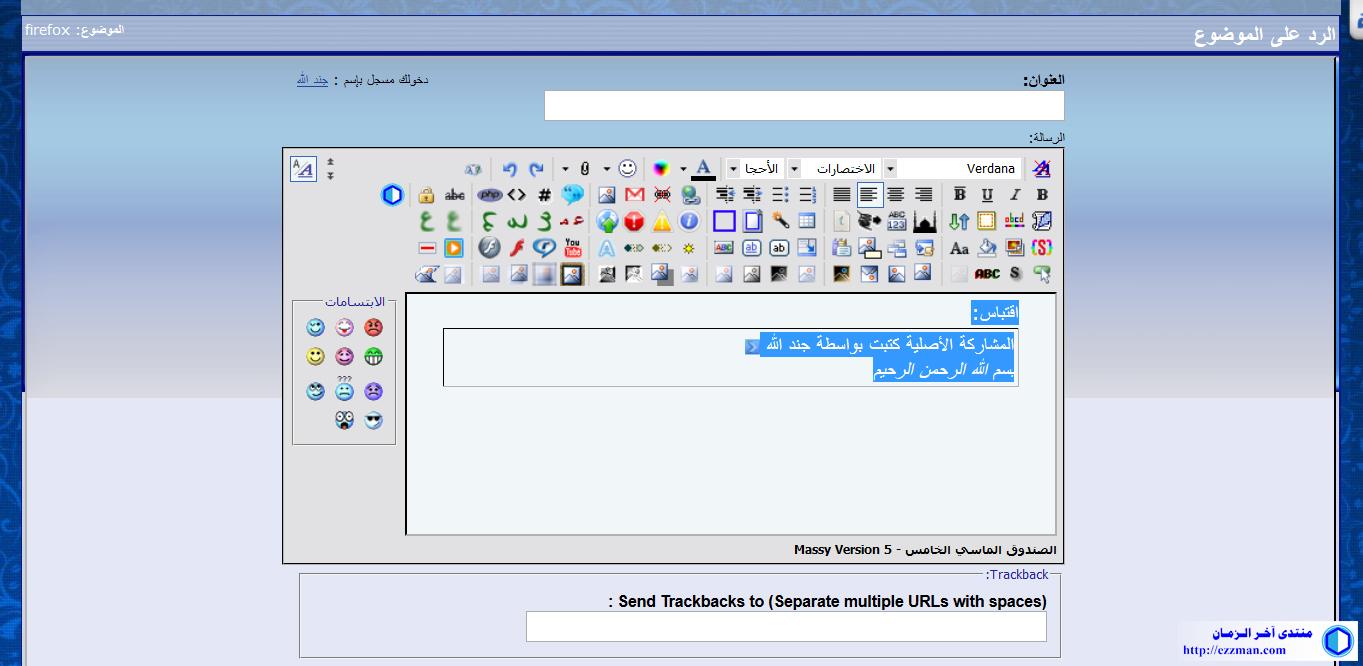Click the Gmail envelope icon

click(634, 195)
